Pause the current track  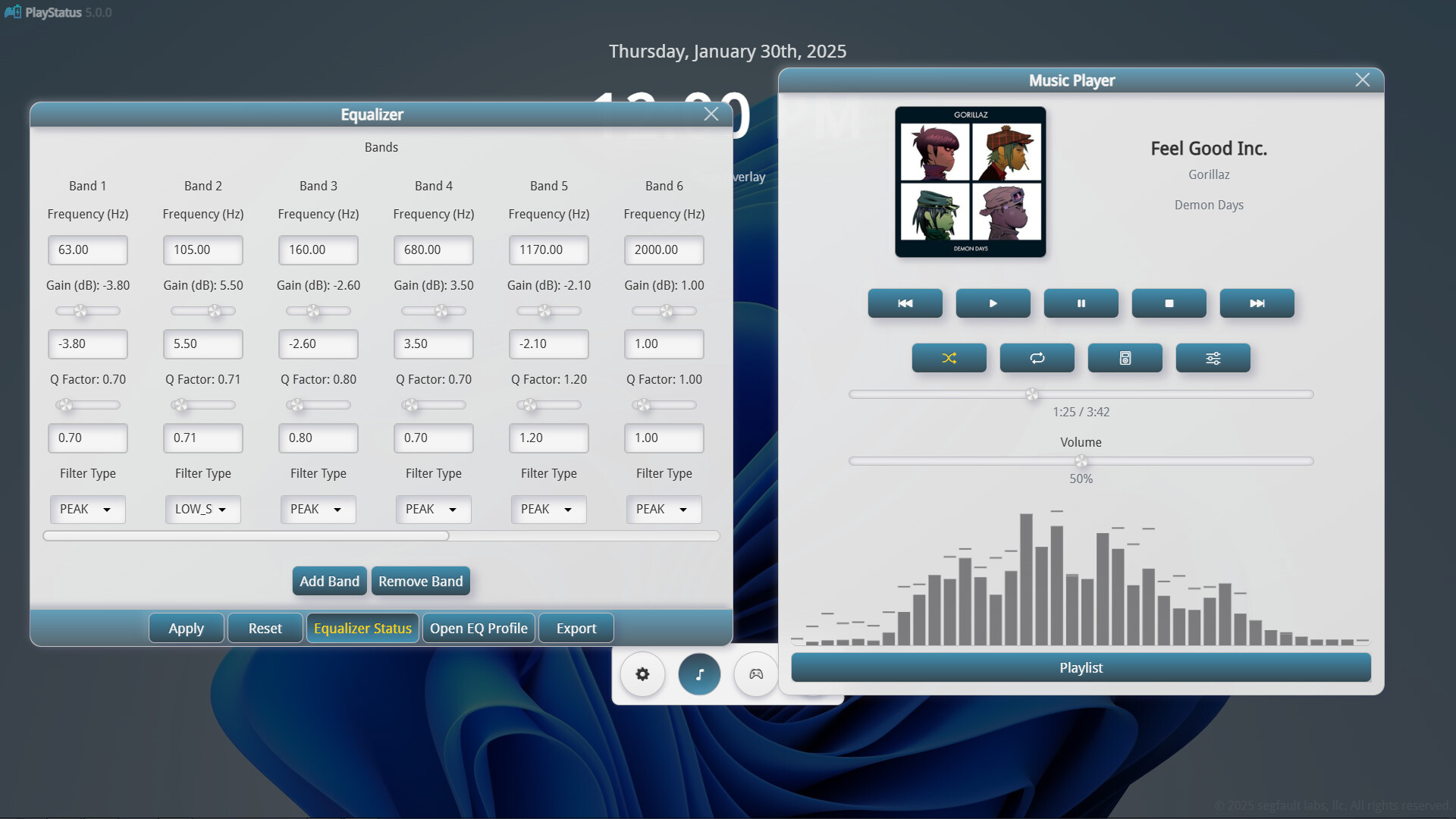(1081, 303)
